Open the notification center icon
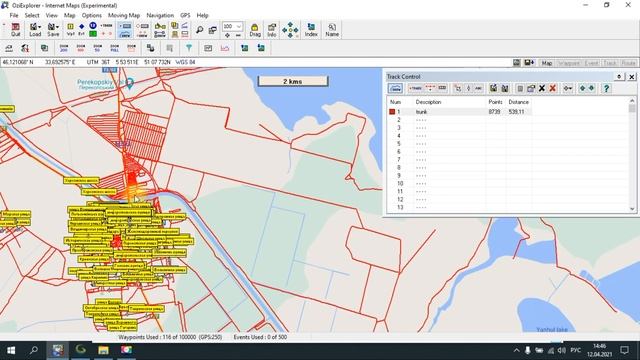Viewport: 640px width, 360px height. click(x=624, y=350)
